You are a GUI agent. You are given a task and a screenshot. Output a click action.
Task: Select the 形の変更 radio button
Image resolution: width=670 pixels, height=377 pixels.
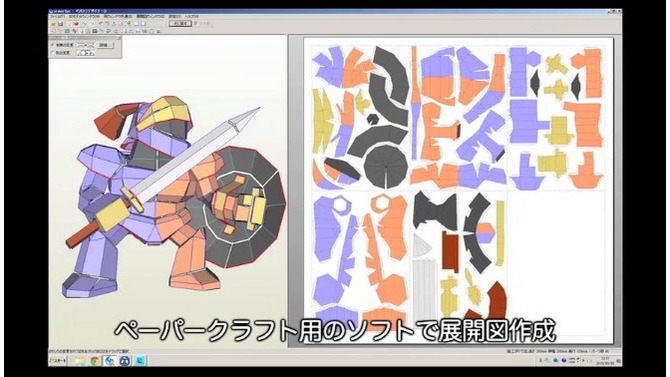53,53
